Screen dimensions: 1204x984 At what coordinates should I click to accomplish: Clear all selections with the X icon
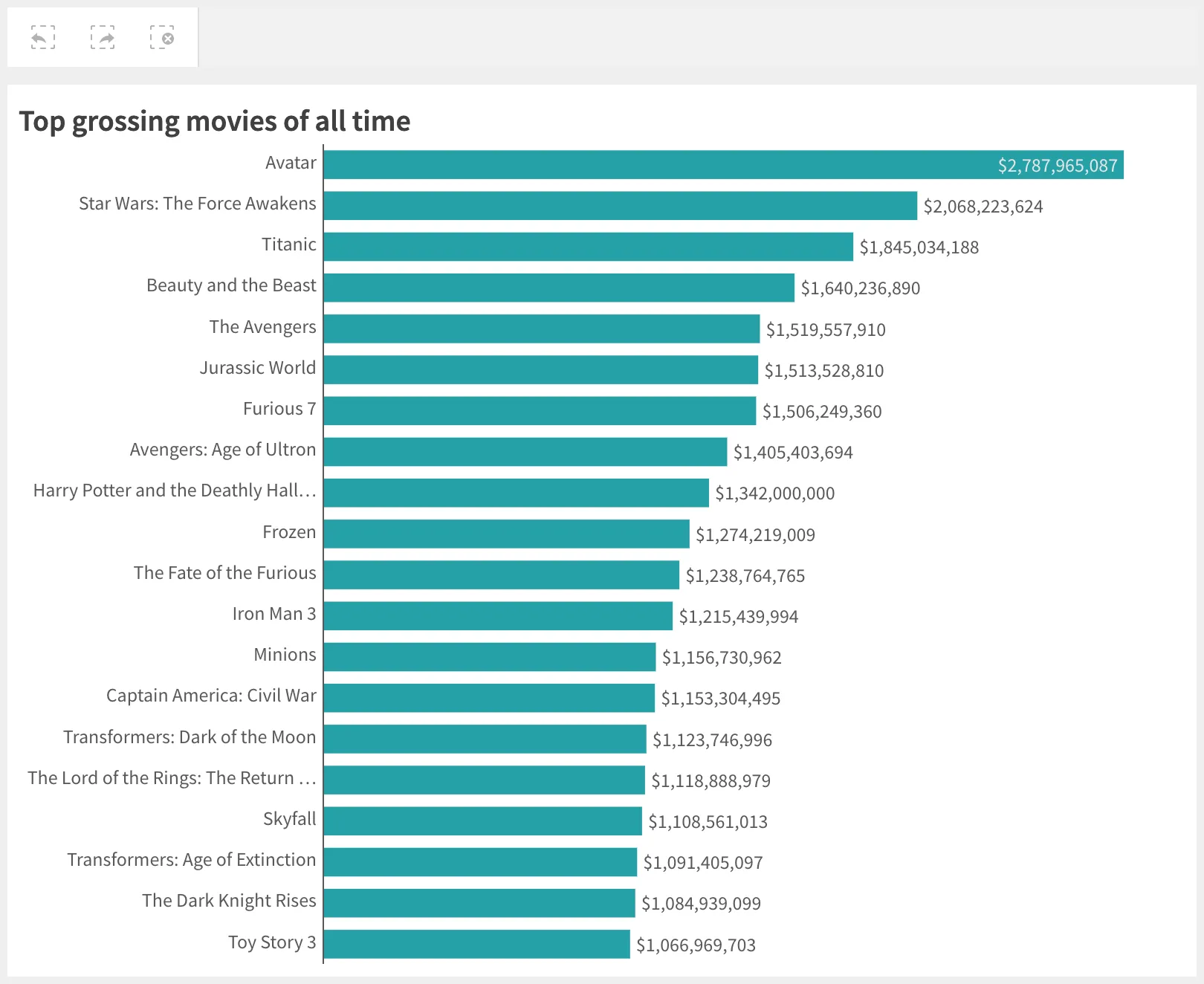pyautogui.click(x=164, y=38)
